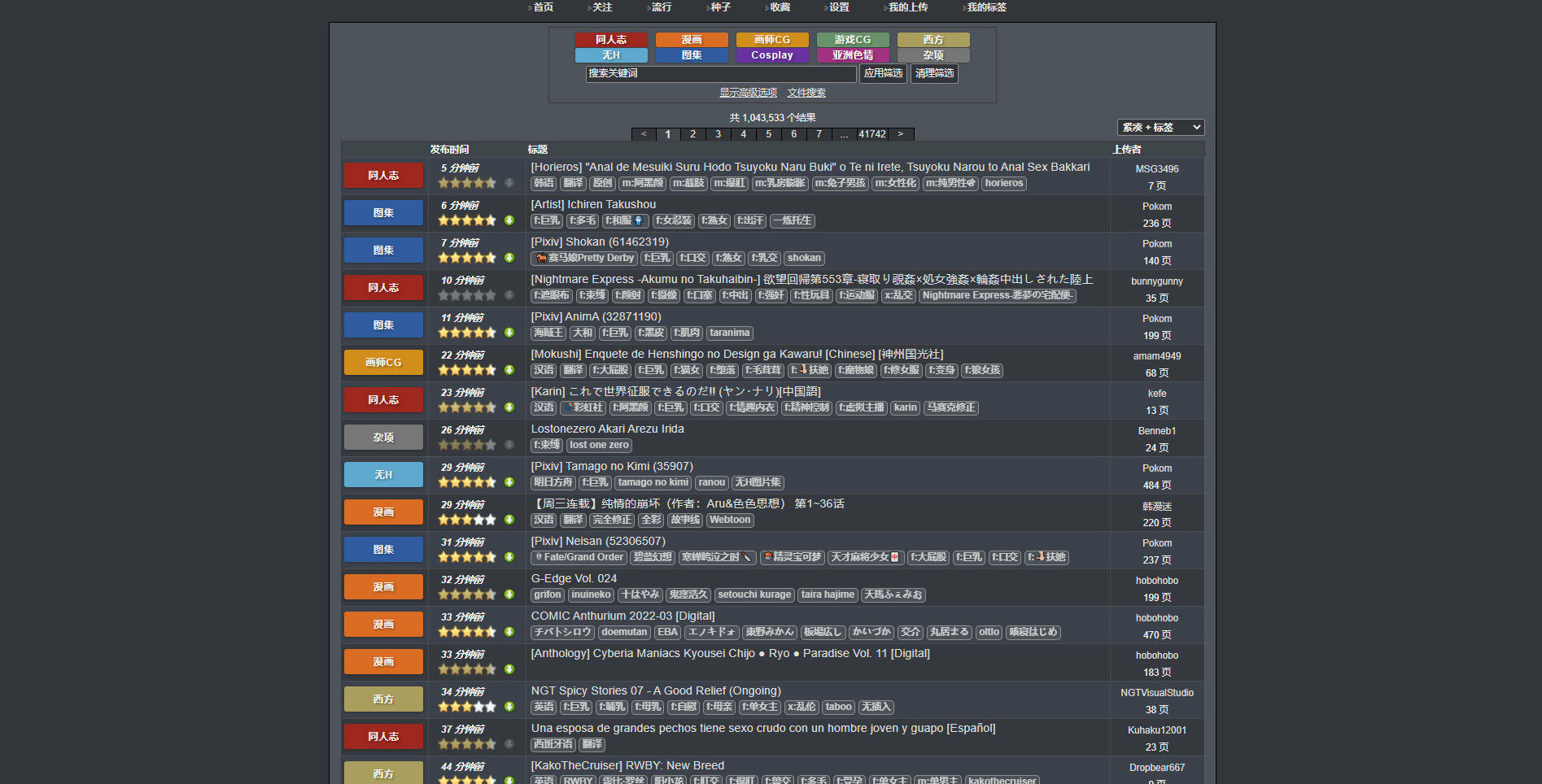Click the green download arrow on the 22 分钟前 row
The height and width of the screenshot is (784, 1542).
[x=509, y=370]
